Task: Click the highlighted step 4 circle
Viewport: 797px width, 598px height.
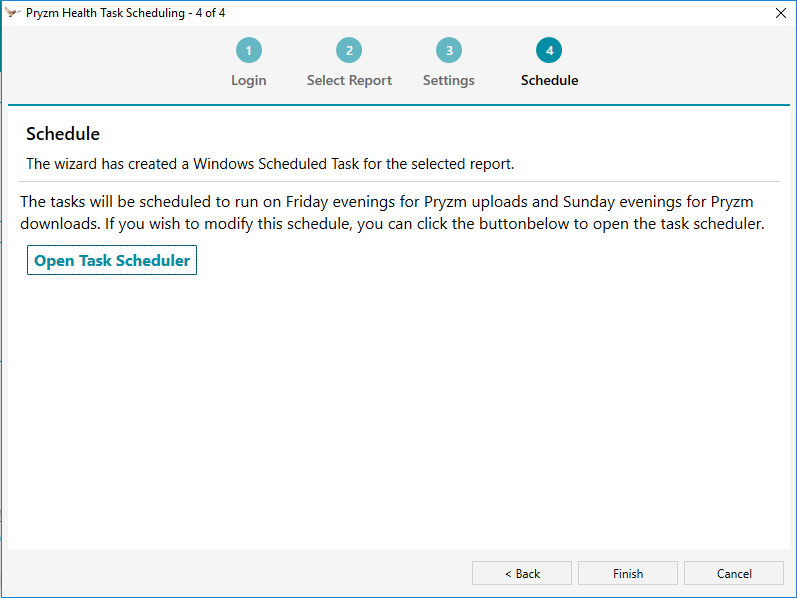Action: (x=549, y=50)
